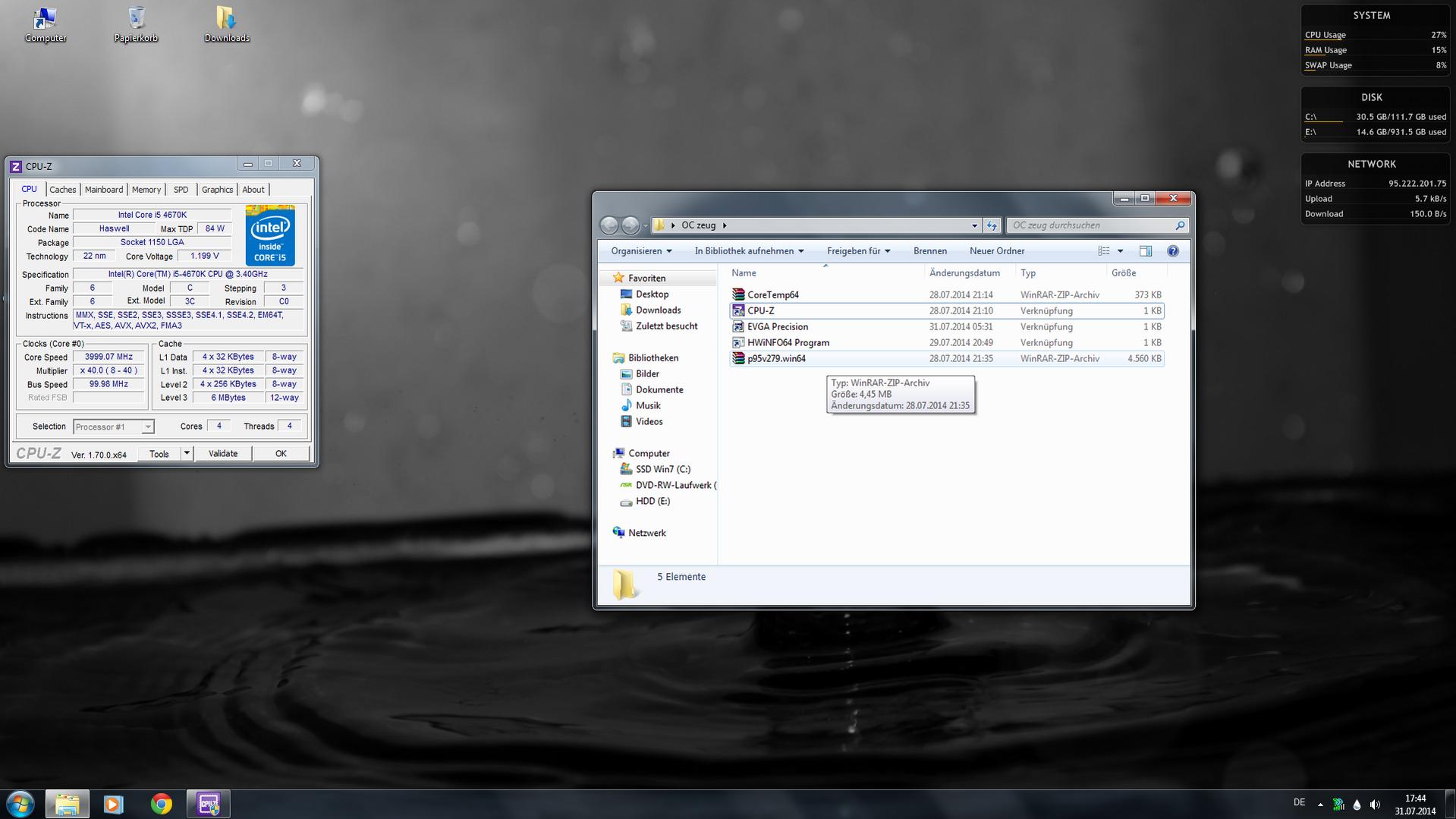Select the CPU-Z shortcut file
The width and height of the screenshot is (1456, 819).
pos(946,310)
